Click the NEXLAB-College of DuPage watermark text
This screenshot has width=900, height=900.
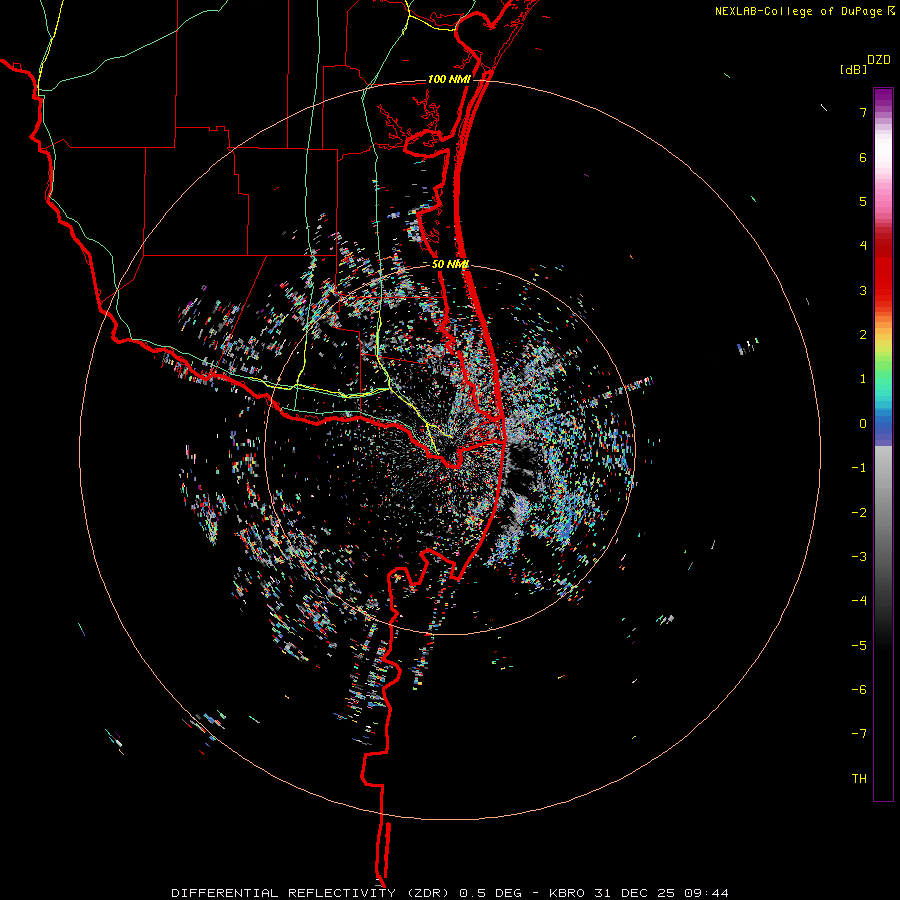(805, 11)
